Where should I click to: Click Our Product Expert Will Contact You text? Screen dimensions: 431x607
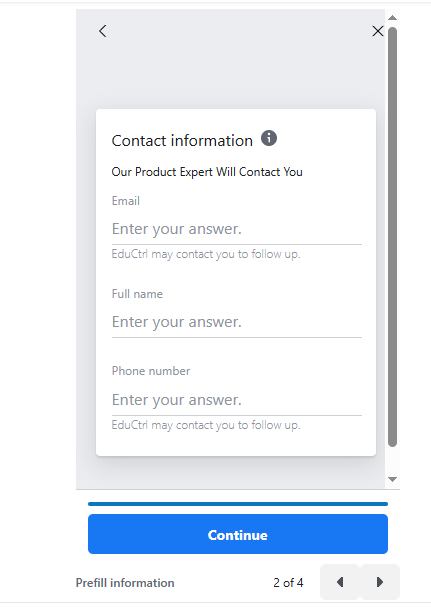(x=207, y=172)
